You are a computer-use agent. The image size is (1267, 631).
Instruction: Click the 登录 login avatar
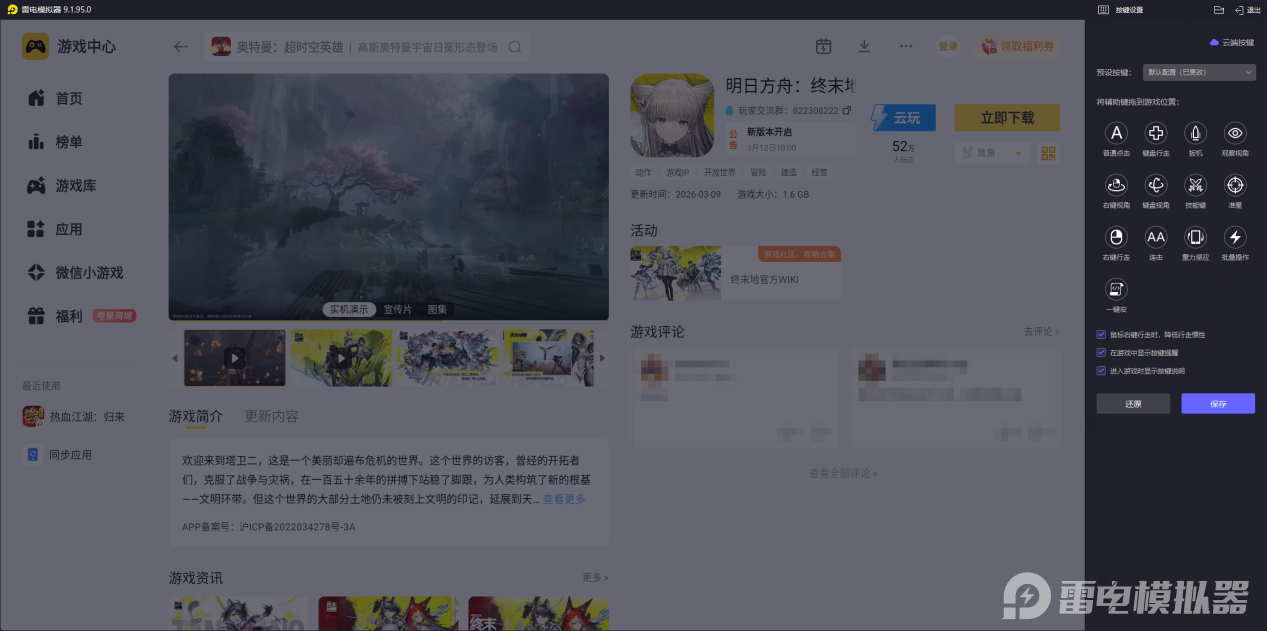948,46
